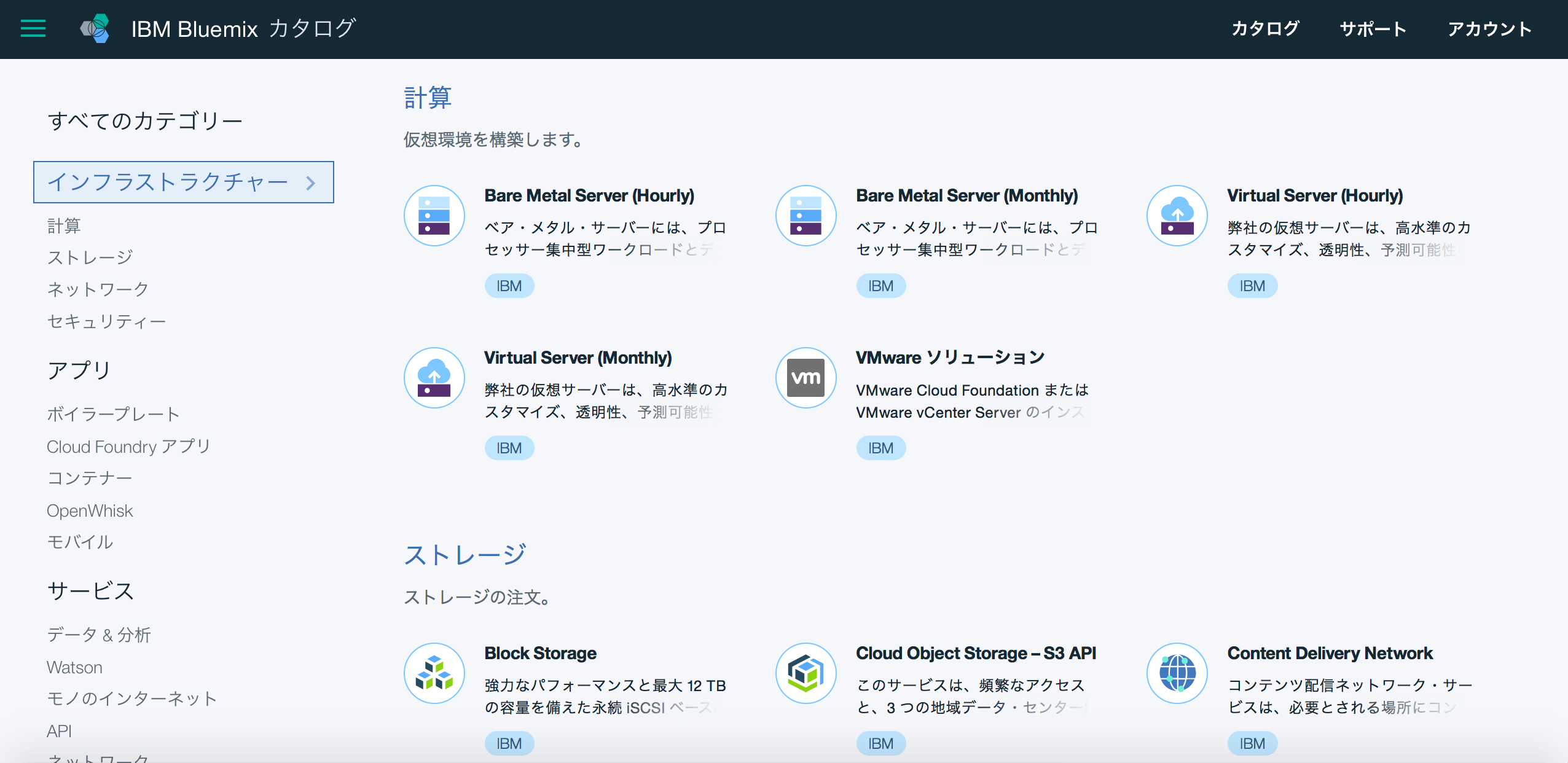Go to API in the sidebar
The height and width of the screenshot is (763, 1568).
coord(60,731)
